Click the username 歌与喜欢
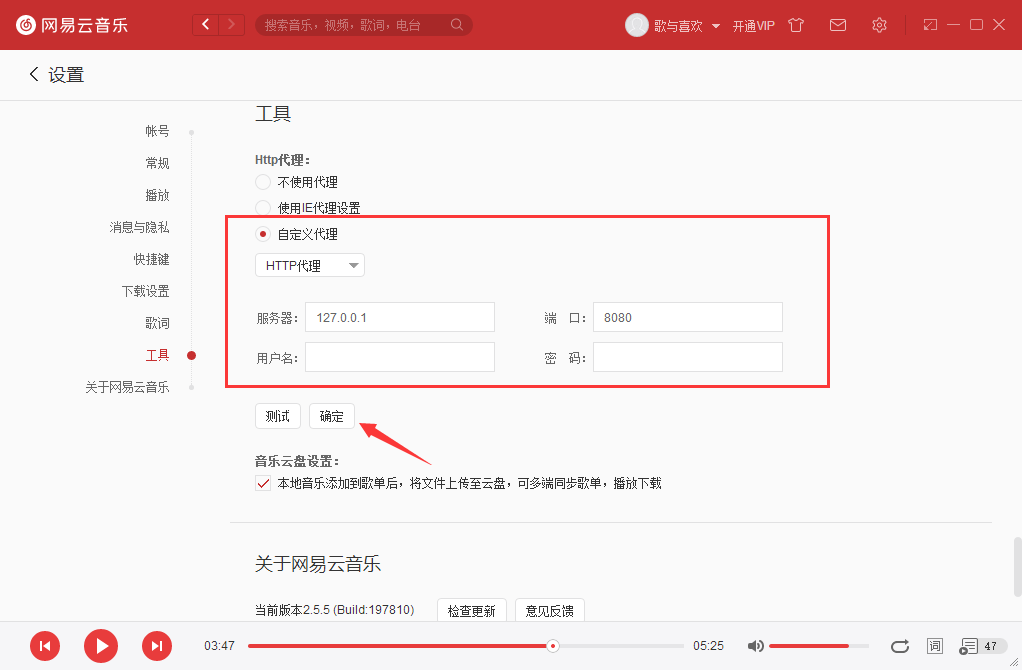The width and height of the screenshot is (1022, 670). point(679,25)
